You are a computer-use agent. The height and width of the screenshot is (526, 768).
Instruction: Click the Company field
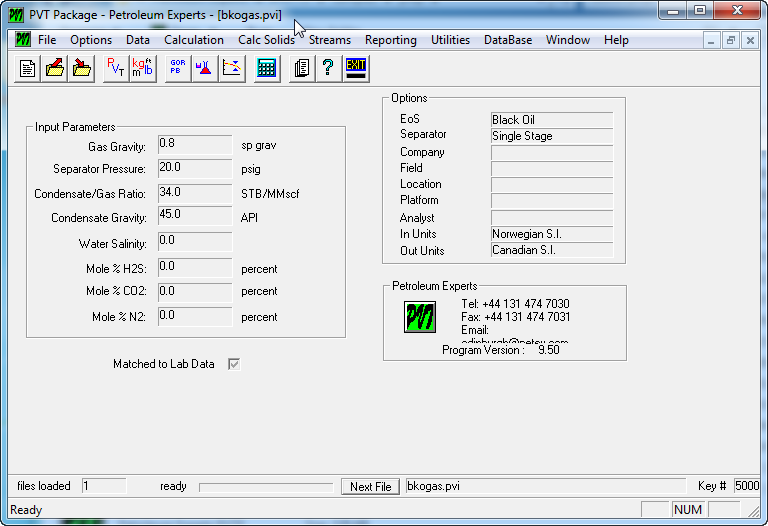coord(552,153)
